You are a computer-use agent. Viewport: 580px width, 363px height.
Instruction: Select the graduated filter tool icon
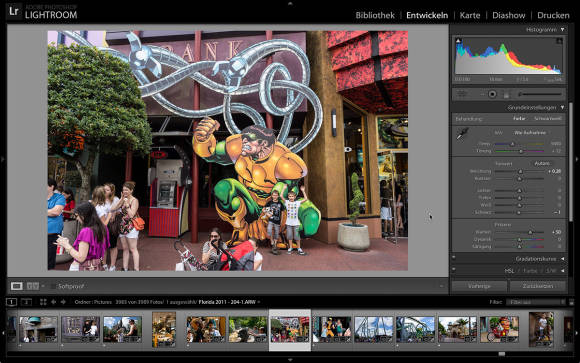[x=506, y=95]
